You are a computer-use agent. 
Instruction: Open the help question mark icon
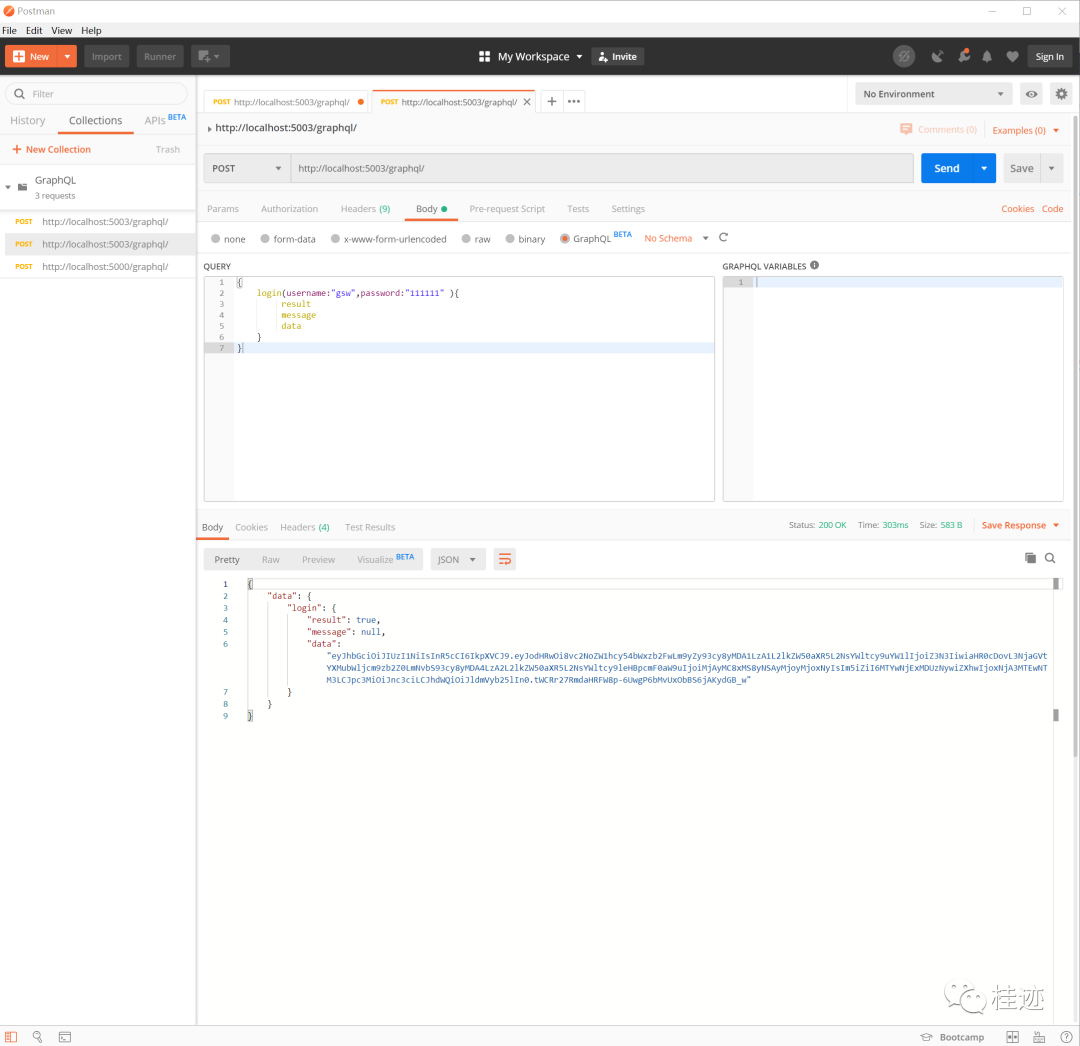coord(1066,1037)
